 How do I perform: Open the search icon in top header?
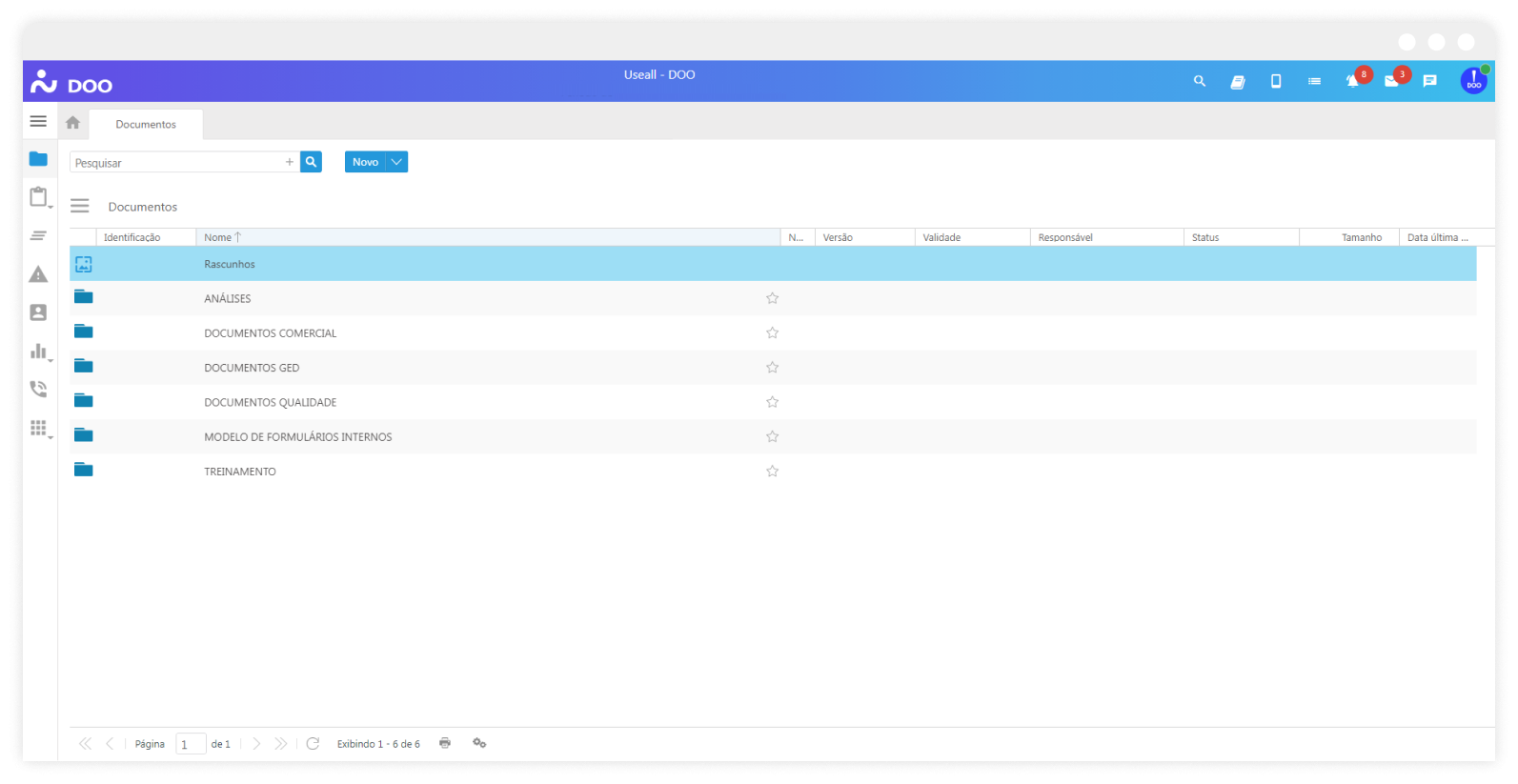[1200, 82]
